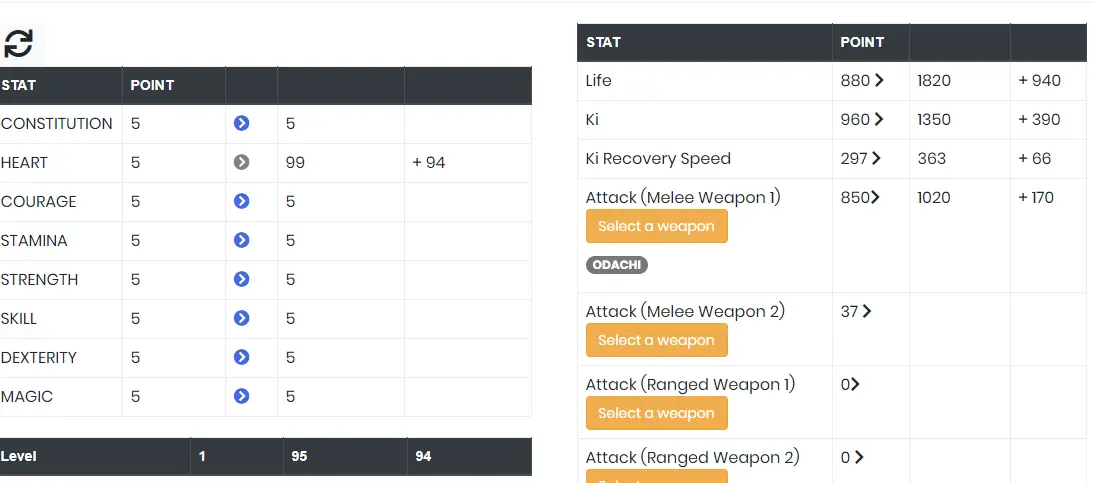
Task: Click the Heart target value 99
Action: click(295, 162)
